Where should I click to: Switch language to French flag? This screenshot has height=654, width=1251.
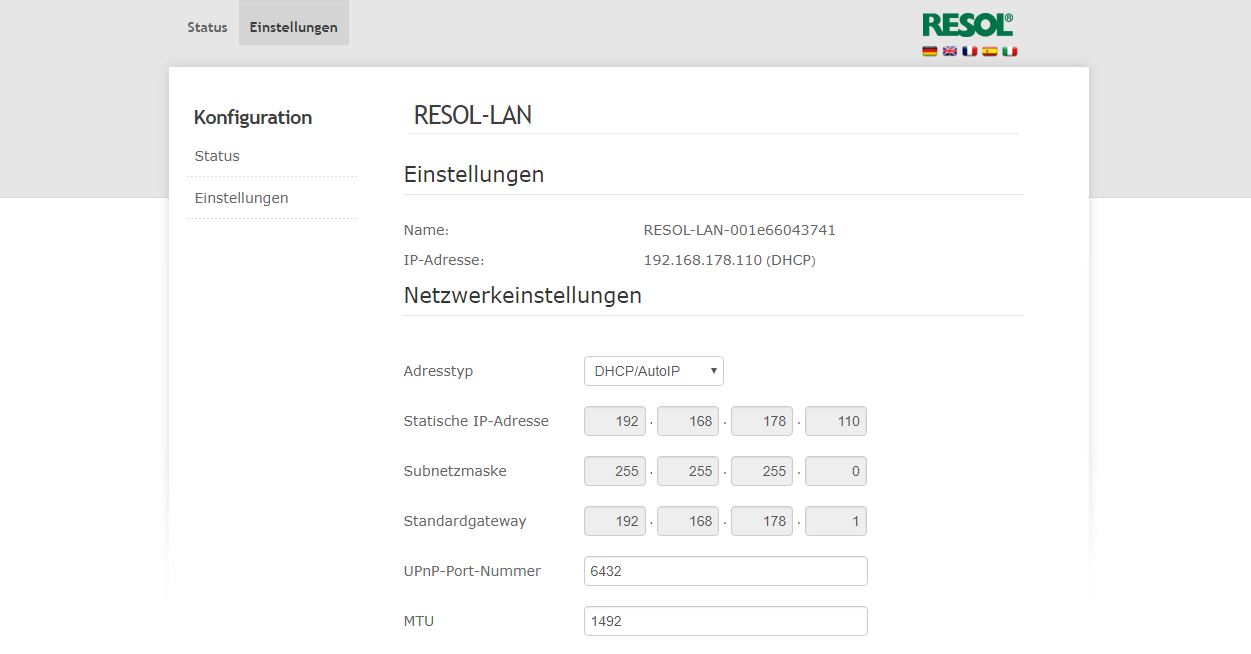(x=970, y=51)
